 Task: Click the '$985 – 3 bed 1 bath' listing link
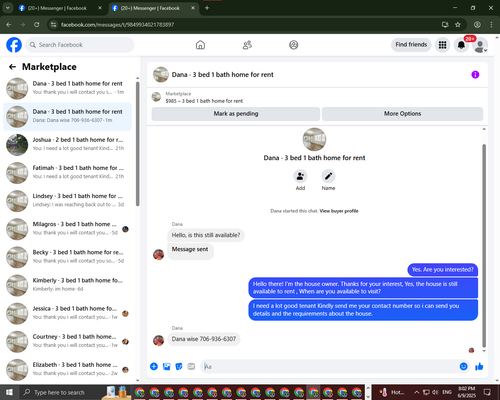pyautogui.click(x=204, y=101)
